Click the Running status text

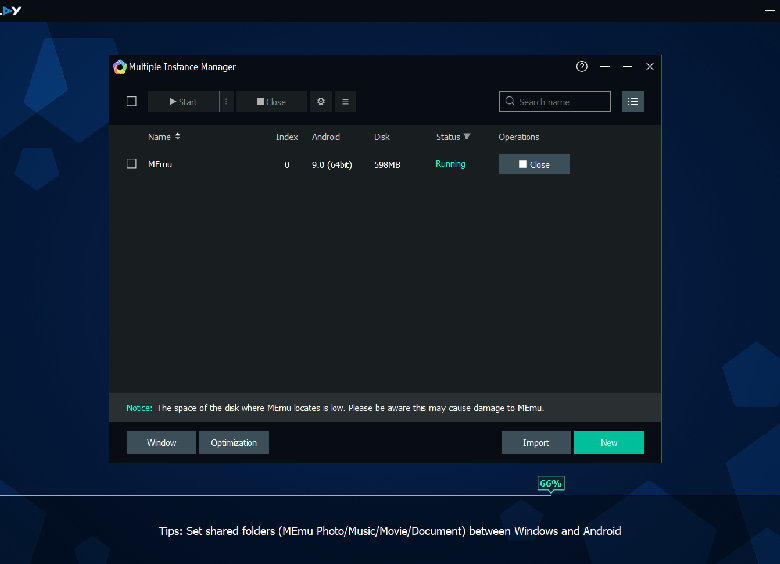point(450,164)
